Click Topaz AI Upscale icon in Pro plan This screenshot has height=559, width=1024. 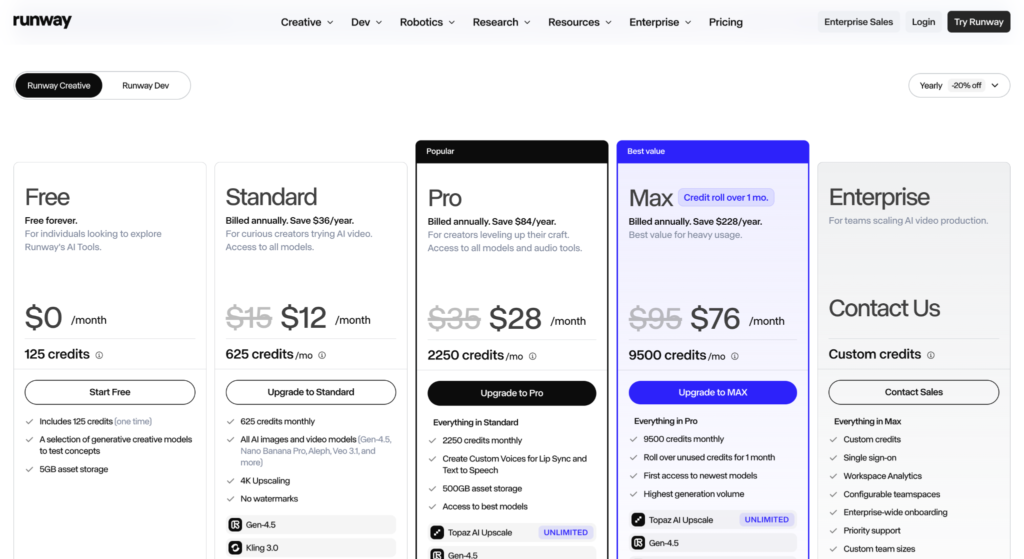437,532
